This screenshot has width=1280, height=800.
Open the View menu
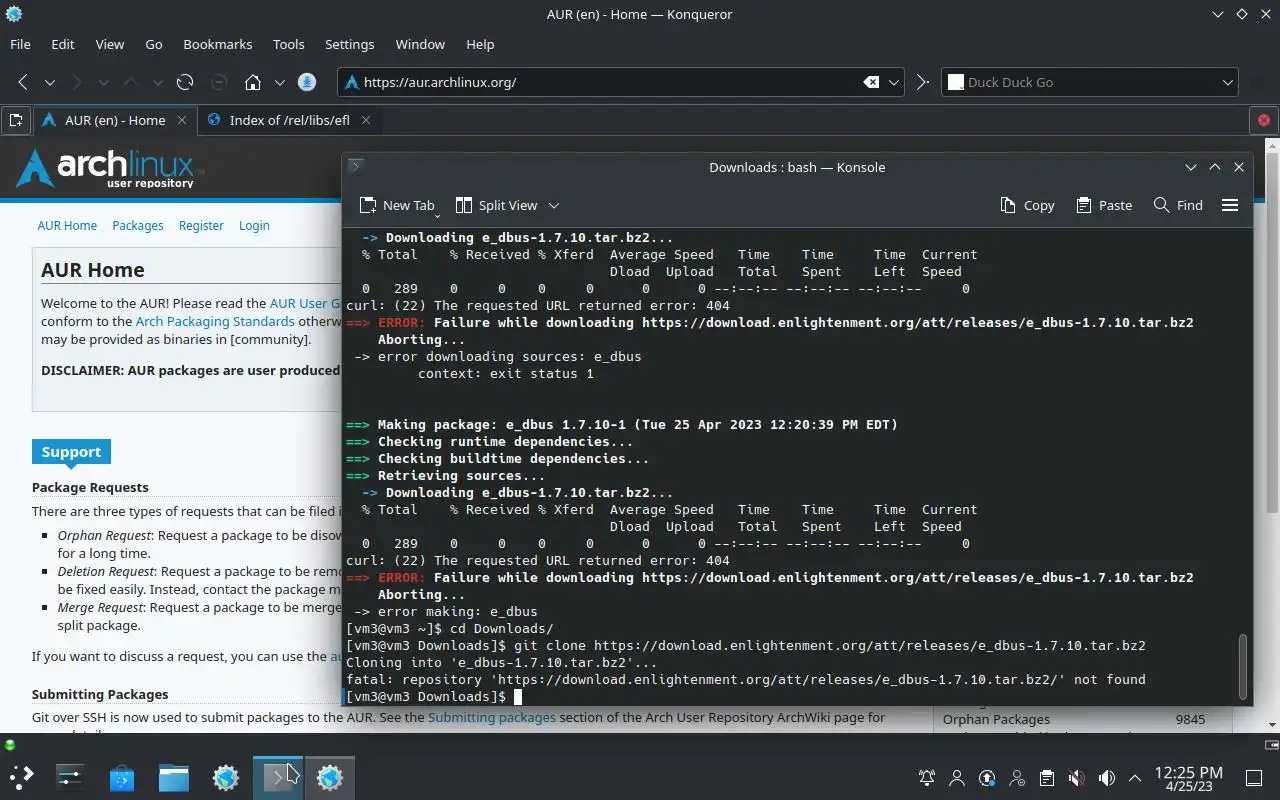coord(110,44)
